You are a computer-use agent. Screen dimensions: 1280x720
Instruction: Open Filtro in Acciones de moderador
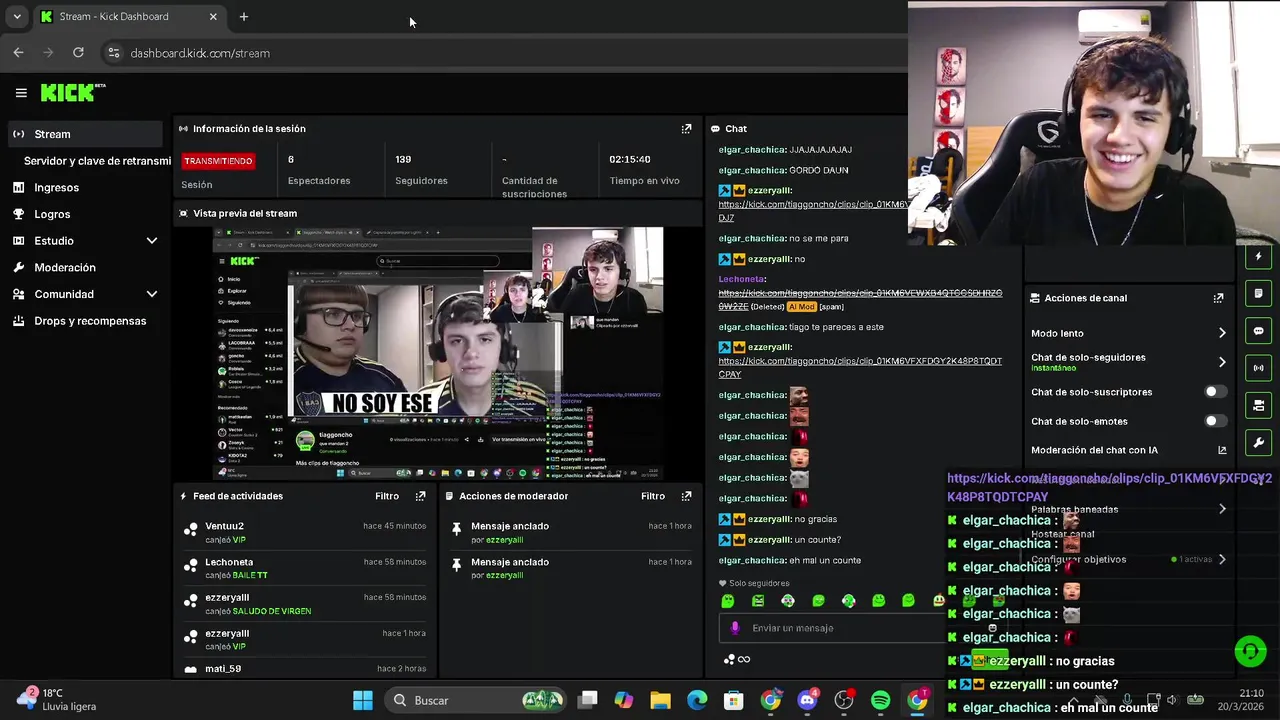pos(653,496)
